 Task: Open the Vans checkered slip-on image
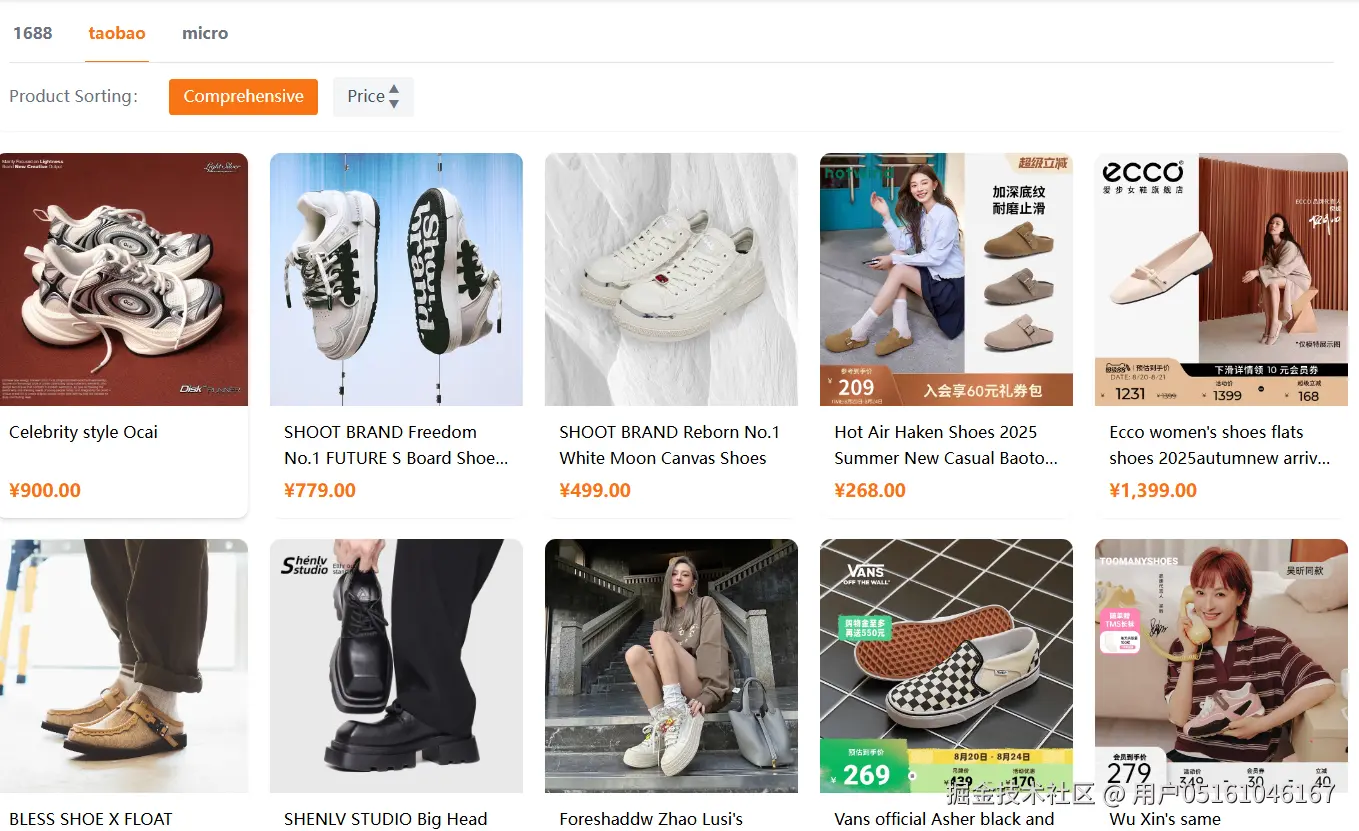point(946,666)
